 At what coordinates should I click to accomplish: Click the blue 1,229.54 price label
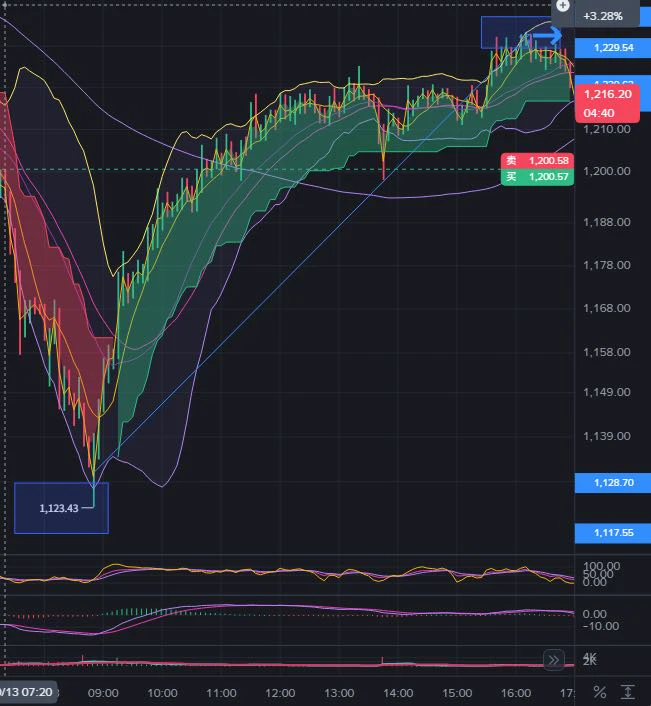pyautogui.click(x=613, y=48)
